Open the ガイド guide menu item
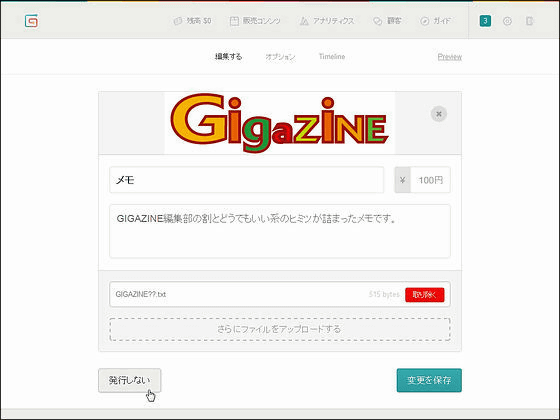 tap(435, 21)
